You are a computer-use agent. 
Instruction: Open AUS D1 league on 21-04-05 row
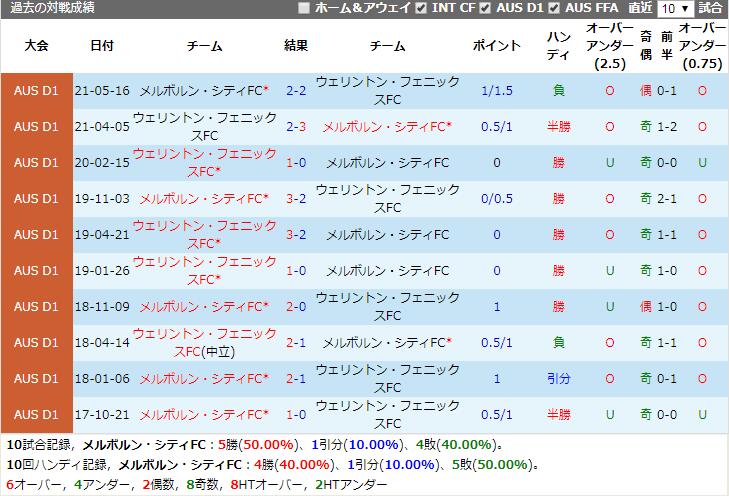point(36,126)
